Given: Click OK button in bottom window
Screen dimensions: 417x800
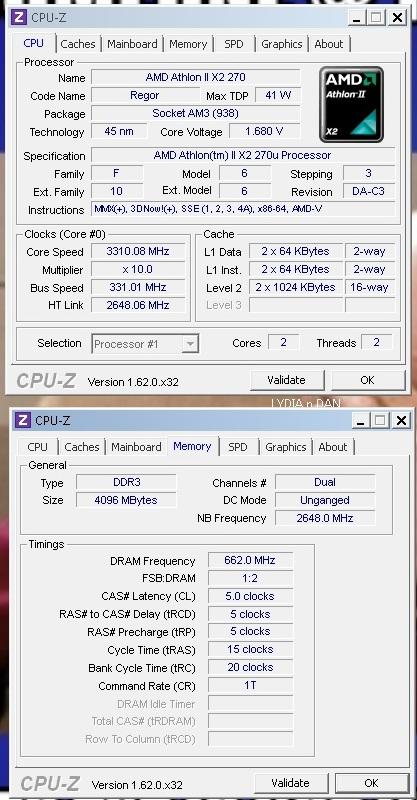Looking at the screenshot, I should pos(372,783).
